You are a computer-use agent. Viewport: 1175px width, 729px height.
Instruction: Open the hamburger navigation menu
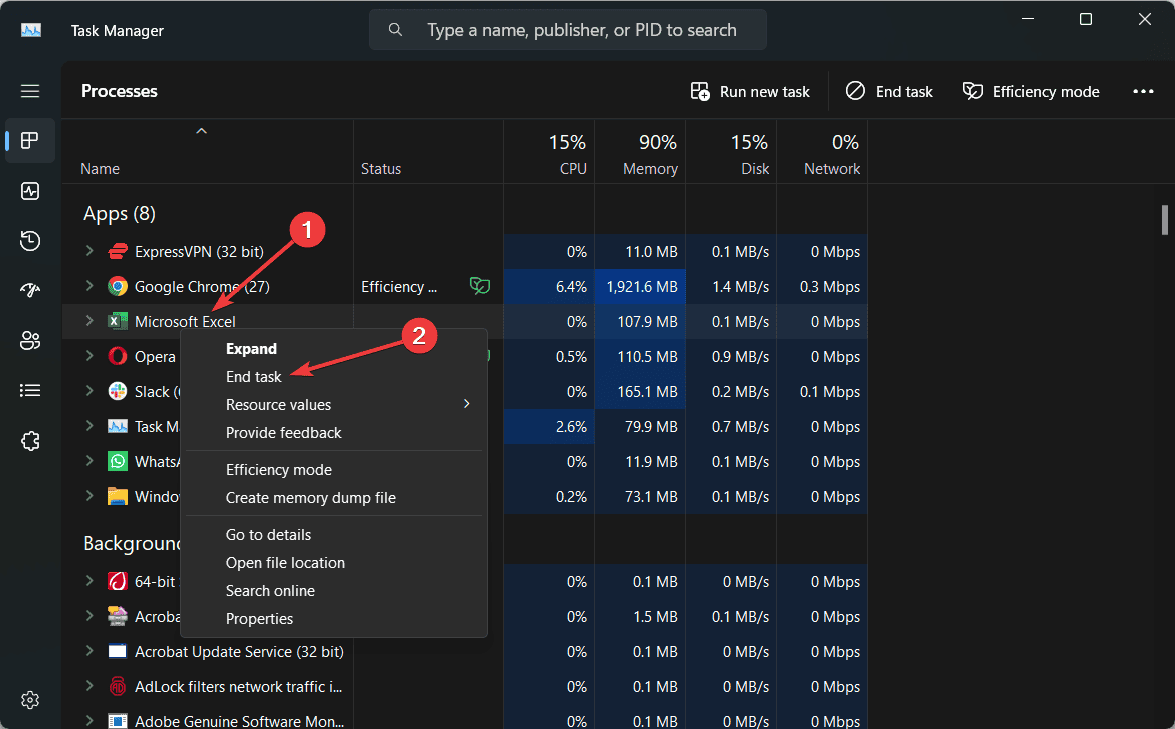[30, 91]
